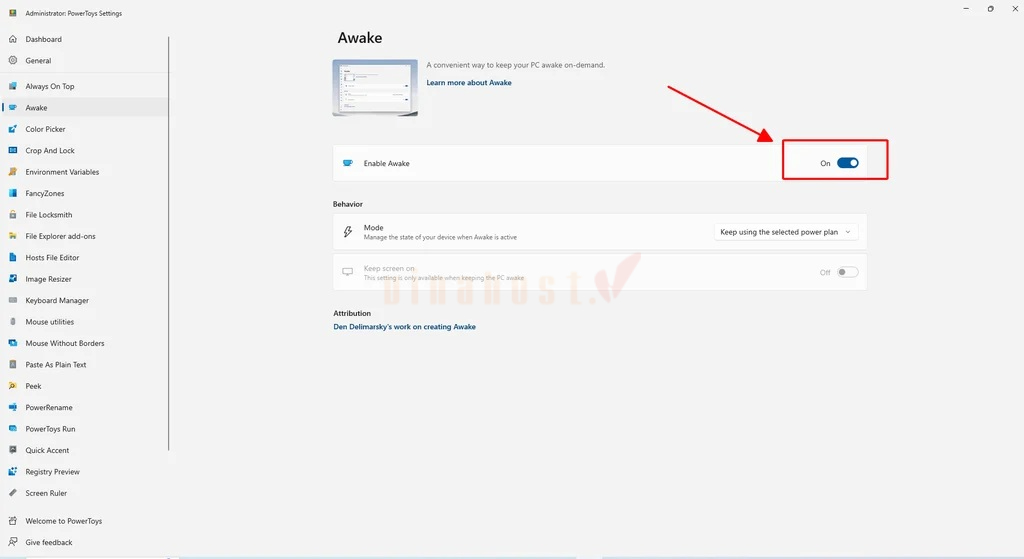
Task: Open the Learn more about Awake link
Action: [469, 83]
